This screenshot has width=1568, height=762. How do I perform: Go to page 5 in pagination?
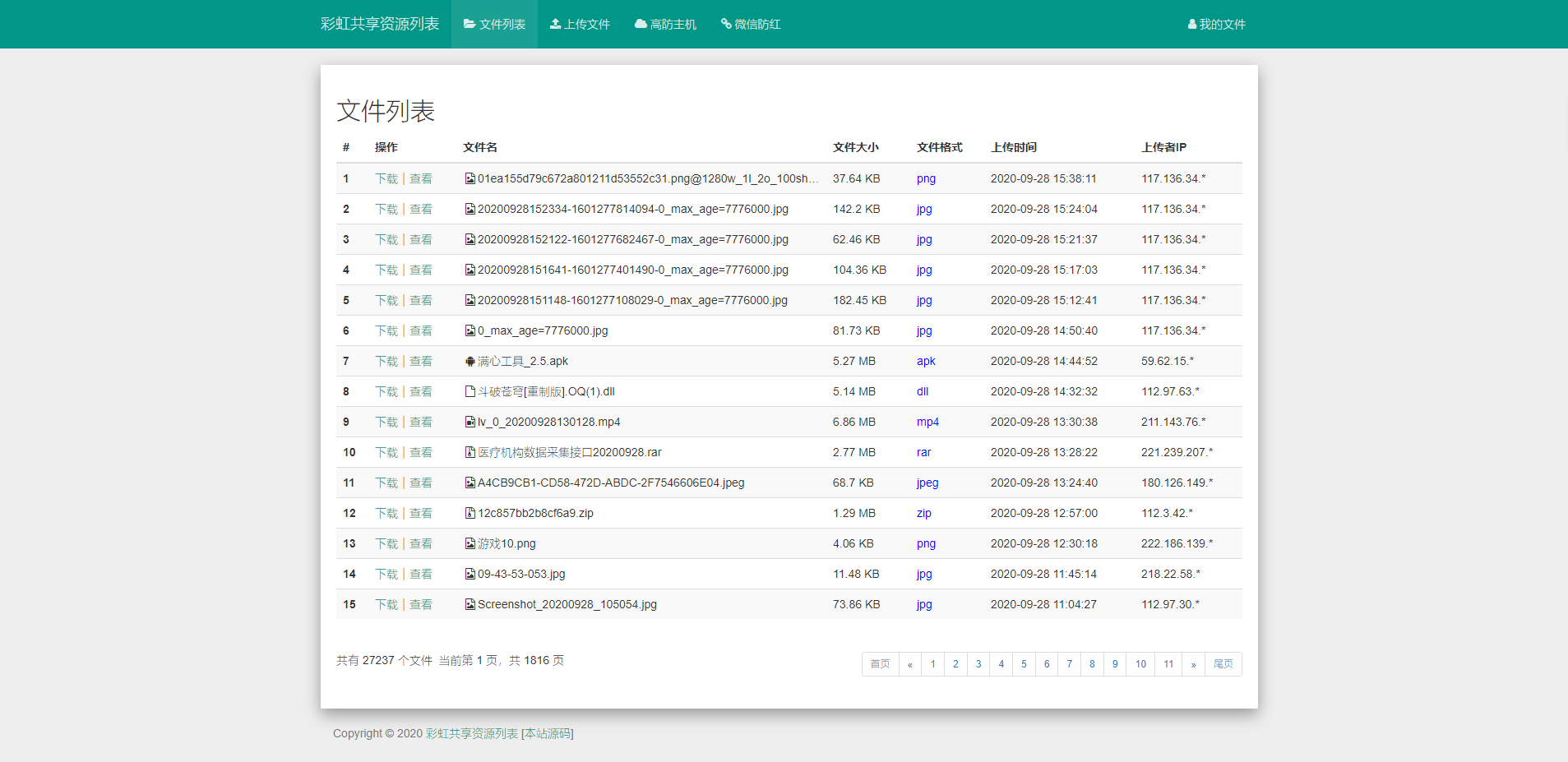(1024, 664)
